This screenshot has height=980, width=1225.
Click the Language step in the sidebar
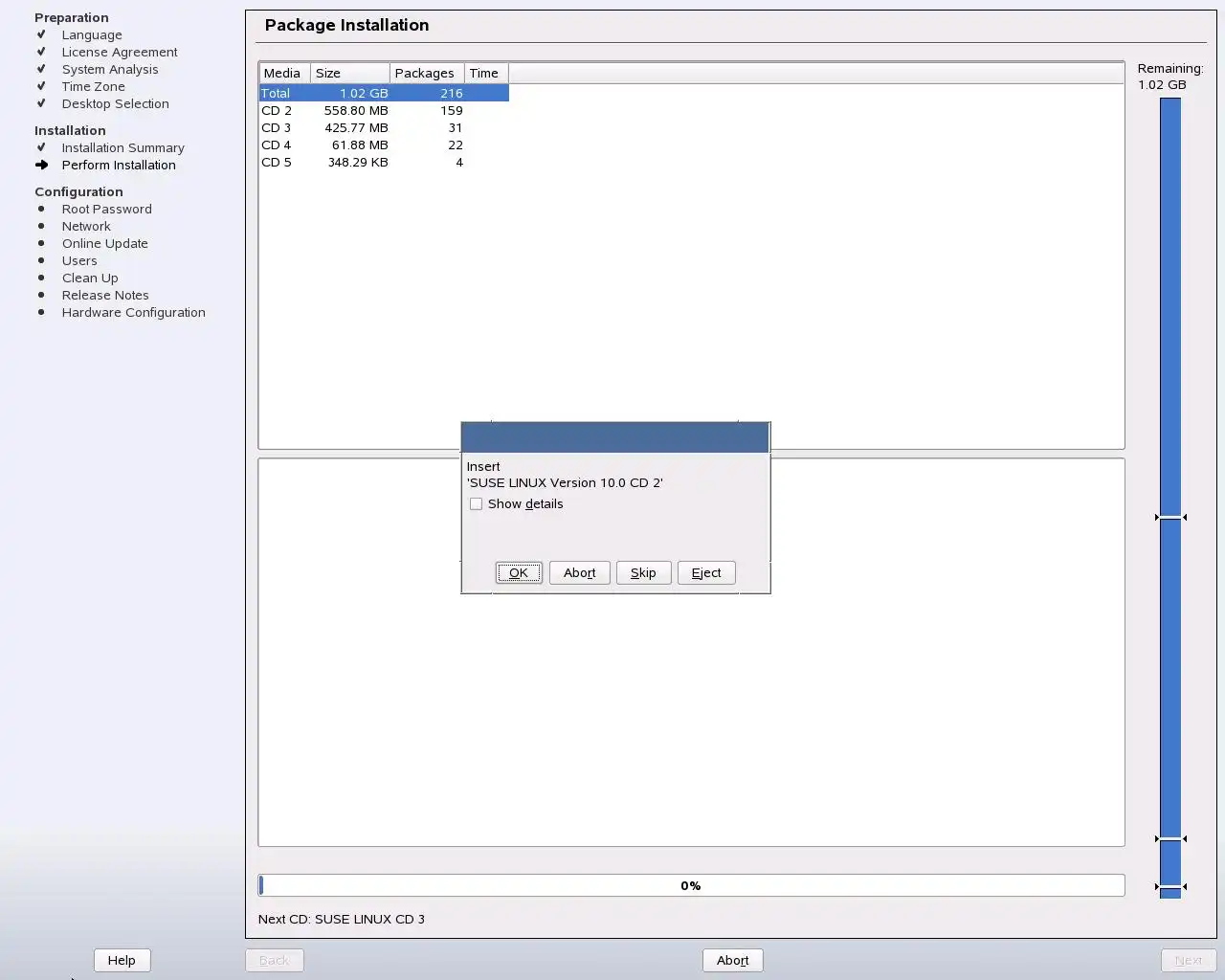[x=92, y=34]
